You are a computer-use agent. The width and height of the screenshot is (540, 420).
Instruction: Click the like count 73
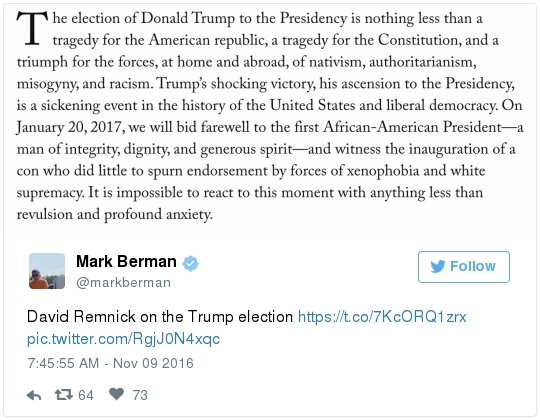pyautogui.click(x=140, y=395)
